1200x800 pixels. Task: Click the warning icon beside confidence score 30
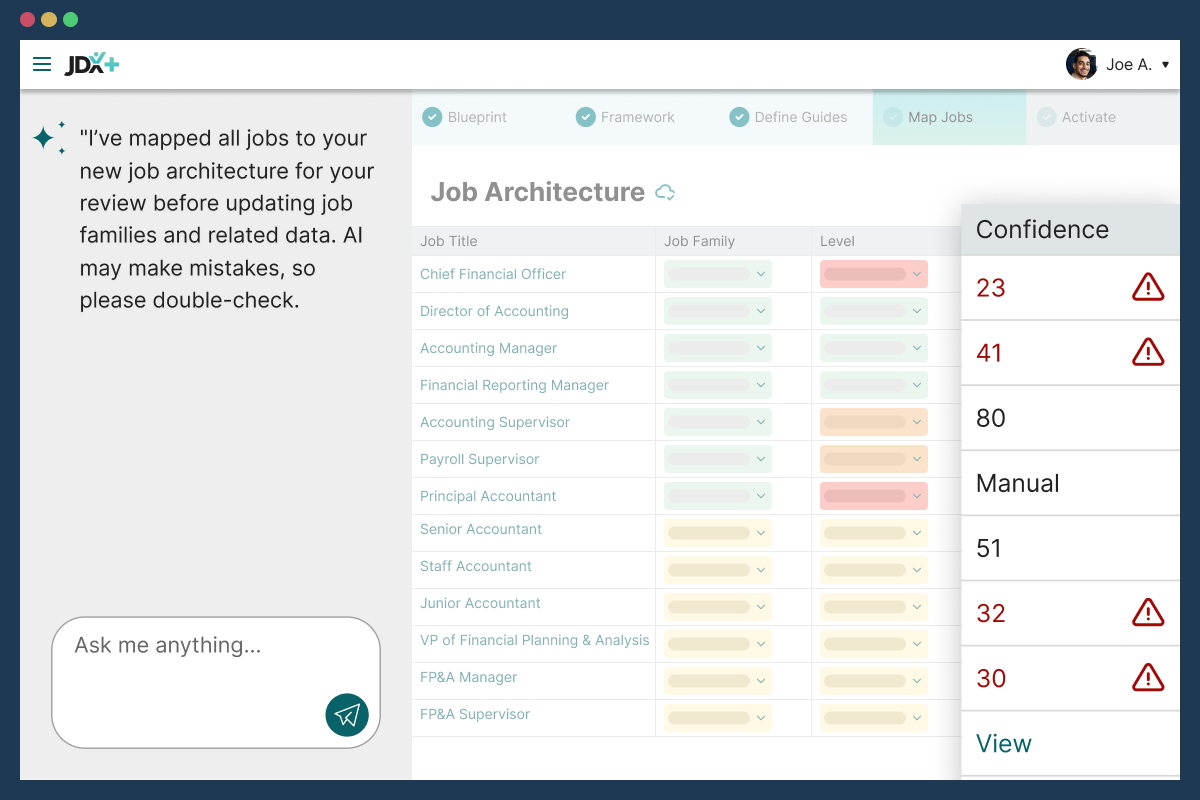[1148, 678]
